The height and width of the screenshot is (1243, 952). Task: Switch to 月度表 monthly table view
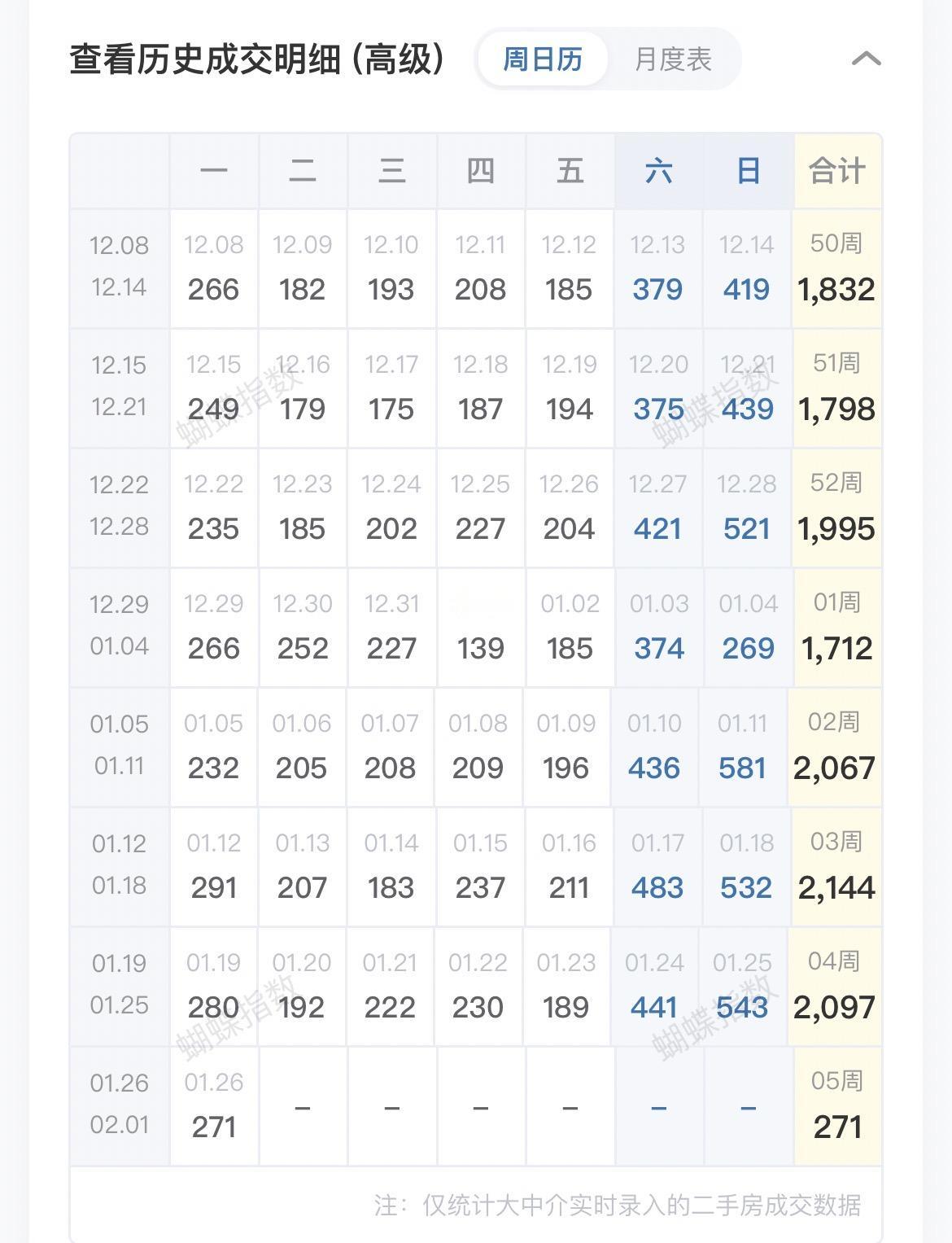click(x=673, y=59)
